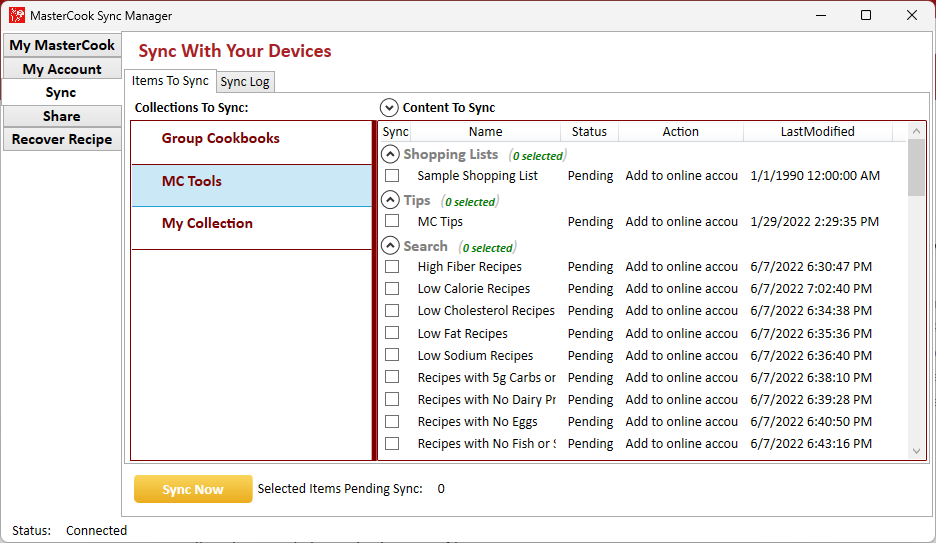Check the Low Sodium Recipes sync box
The height and width of the screenshot is (543, 936).
pos(392,354)
